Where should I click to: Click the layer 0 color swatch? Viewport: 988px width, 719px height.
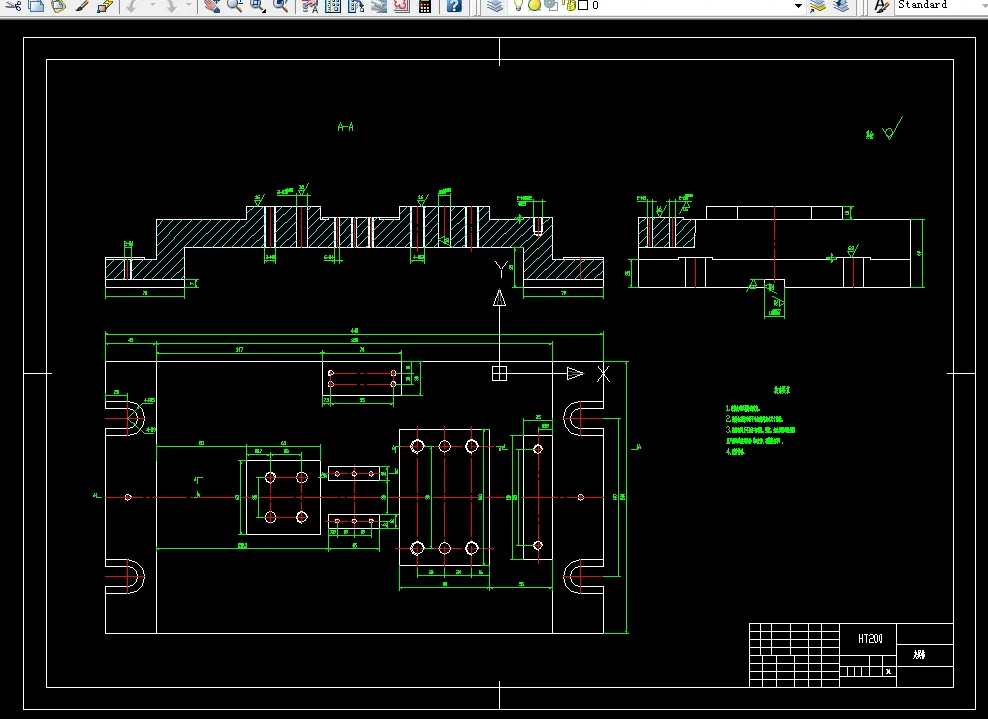(x=583, y=6)
